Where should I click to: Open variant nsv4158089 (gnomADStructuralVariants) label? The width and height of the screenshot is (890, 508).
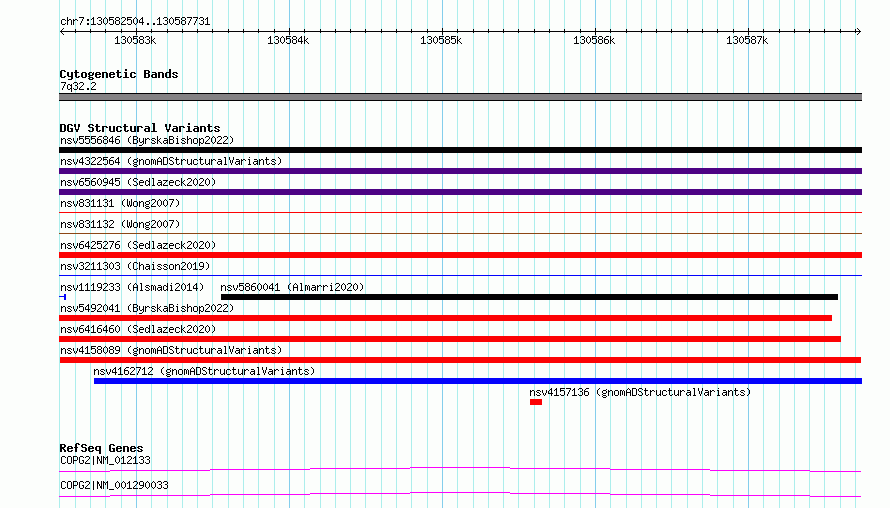coord(171,350)
